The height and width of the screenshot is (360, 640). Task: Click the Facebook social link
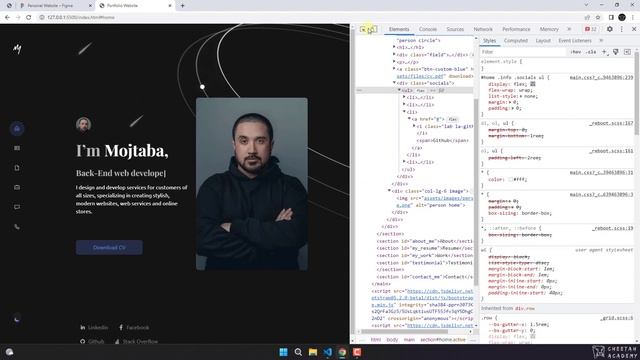pos(134,327)
